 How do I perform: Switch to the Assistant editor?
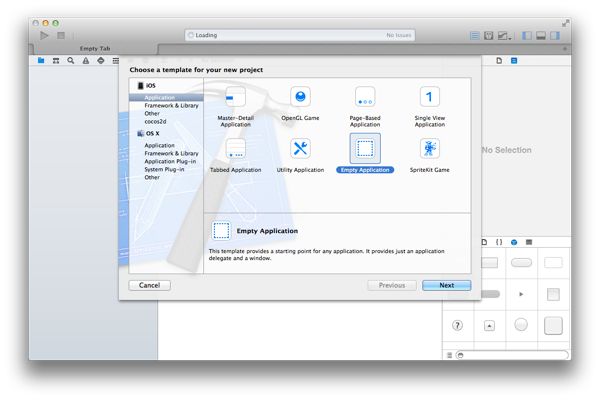coord(489,36)
